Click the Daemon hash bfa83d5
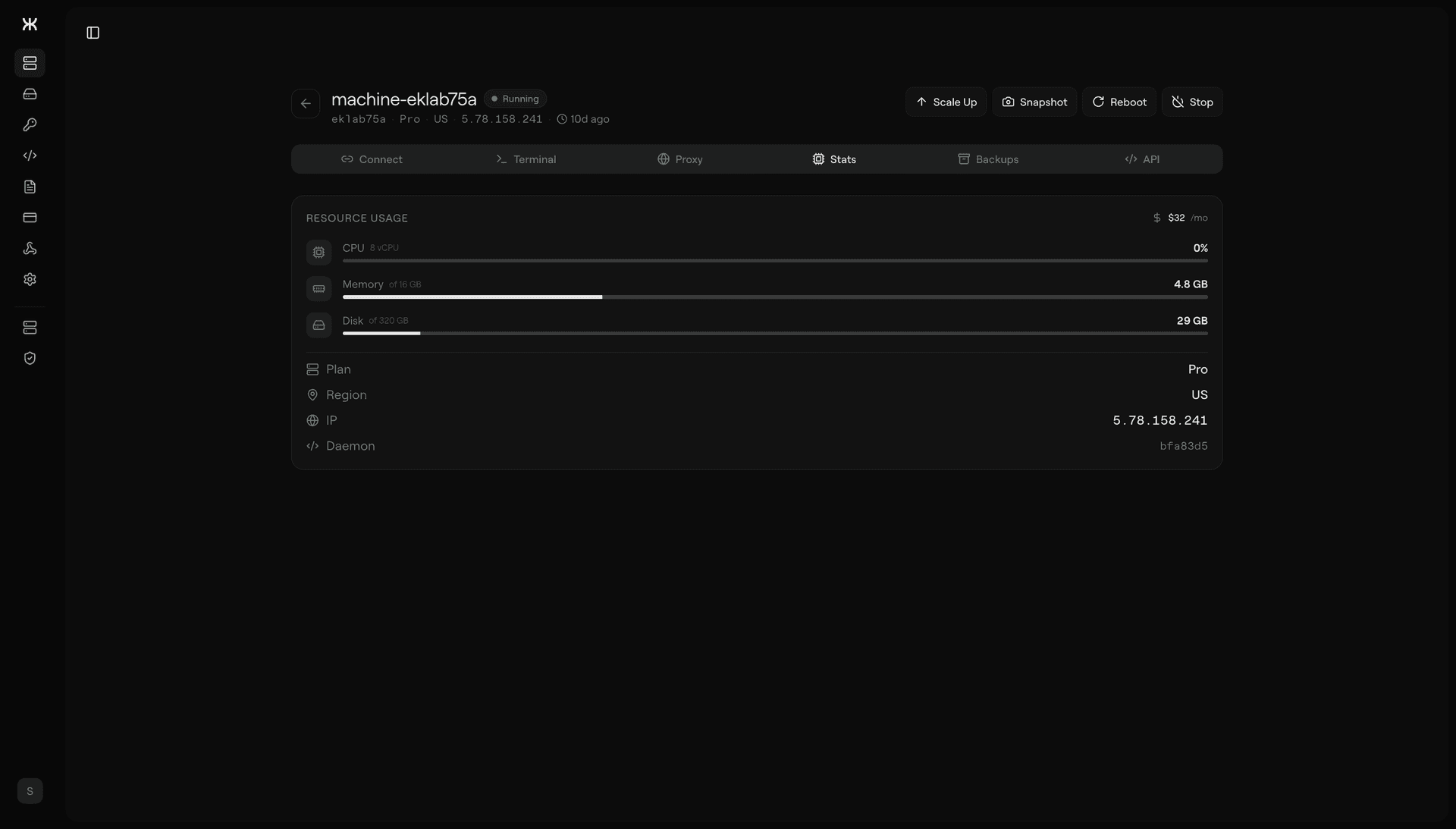 [1184, 446]
